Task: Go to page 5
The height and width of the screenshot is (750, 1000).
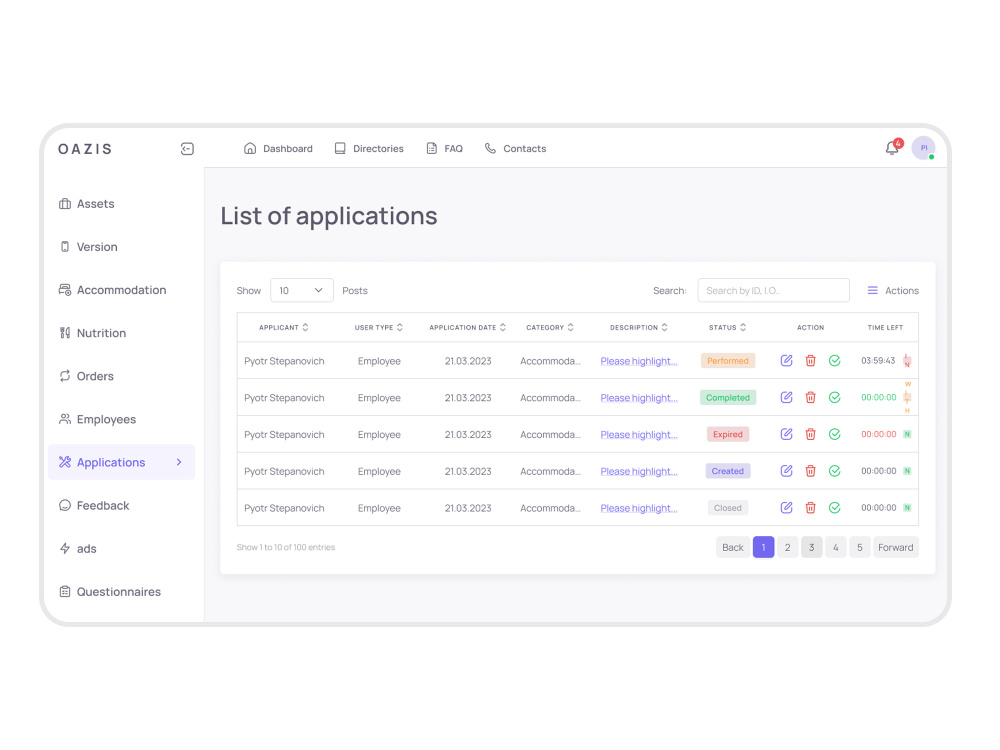Action: point(860,547)
